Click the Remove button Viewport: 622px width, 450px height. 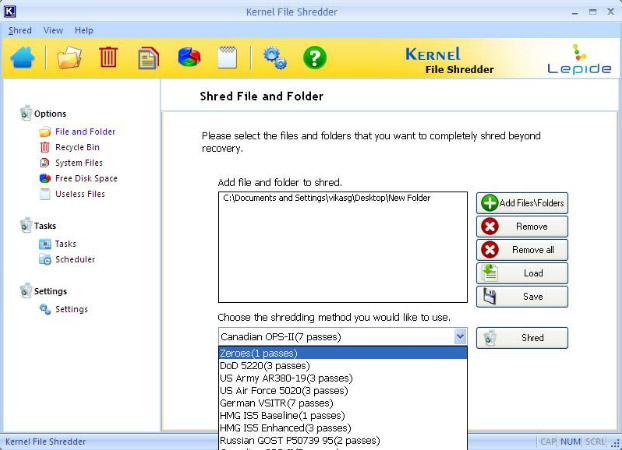[x=522, y=226]
